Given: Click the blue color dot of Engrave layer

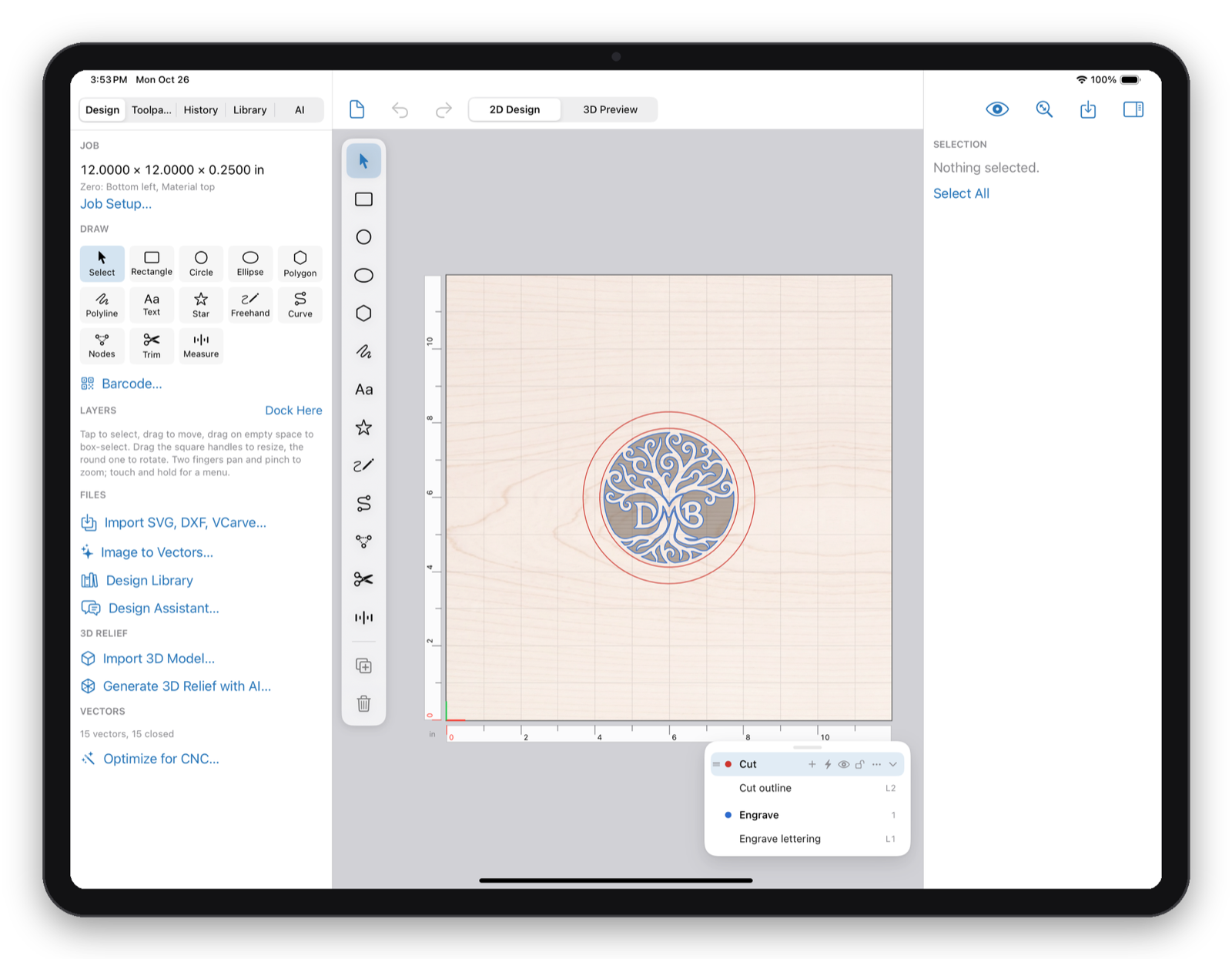Looking at the screenshot, I should [728, 815].
